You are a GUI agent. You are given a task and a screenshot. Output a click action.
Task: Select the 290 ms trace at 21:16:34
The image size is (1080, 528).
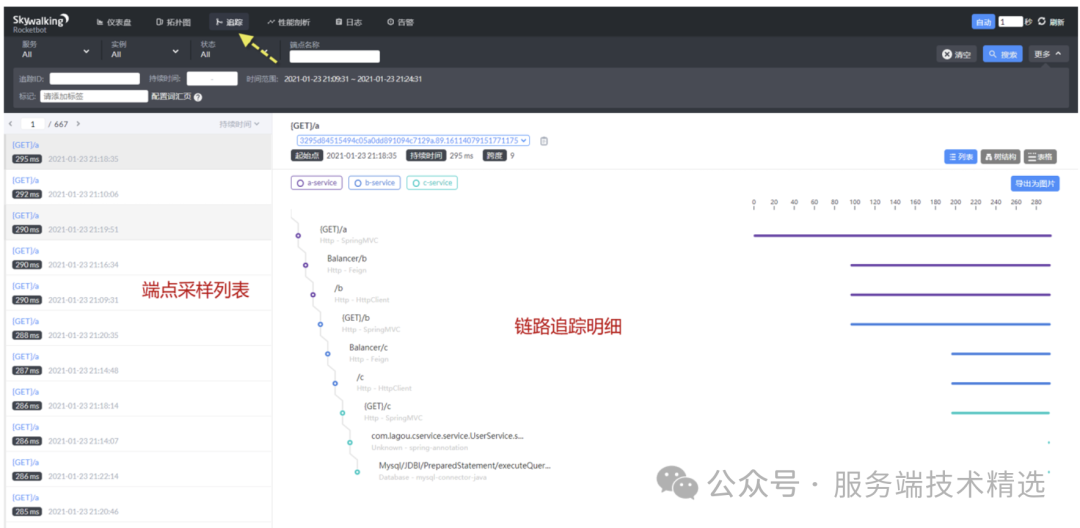pos(138,257)
